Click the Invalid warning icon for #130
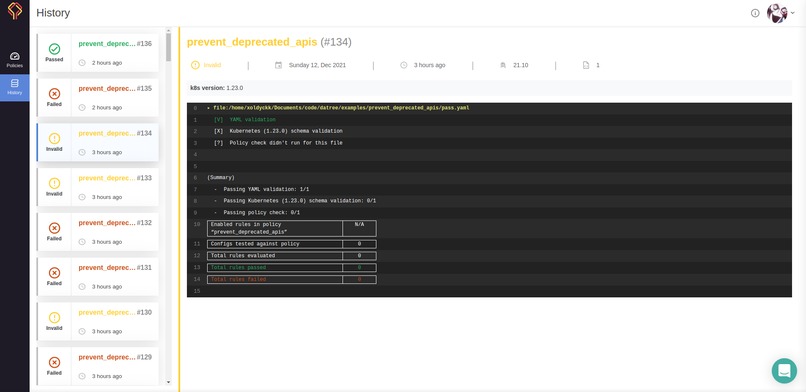The image size is (806, 392). [x=54, y=317]
